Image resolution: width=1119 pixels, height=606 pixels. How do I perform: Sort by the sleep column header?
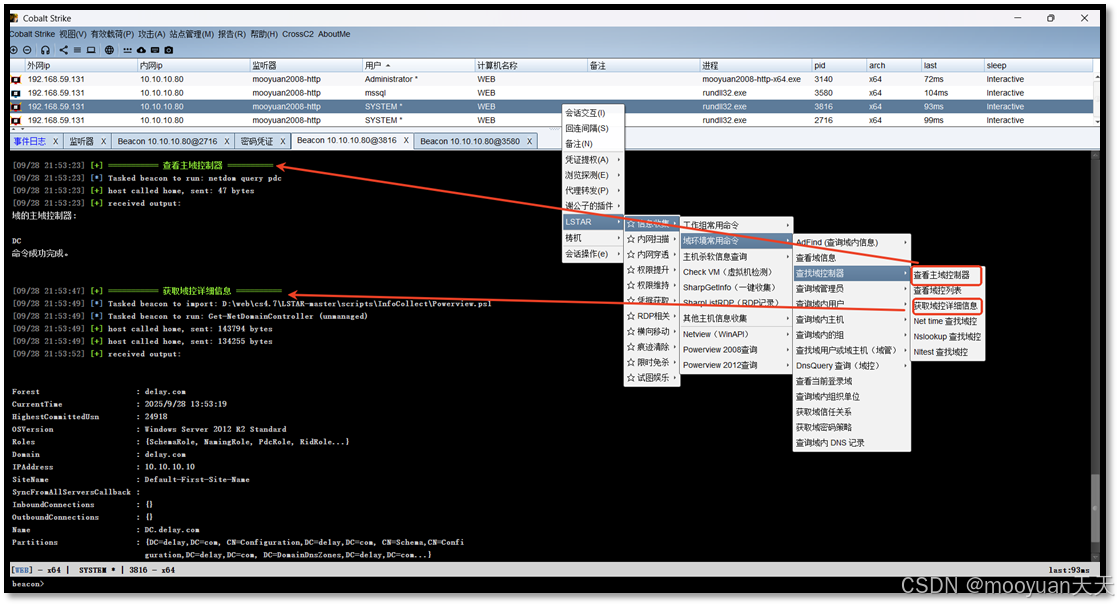pos(1038,65)
